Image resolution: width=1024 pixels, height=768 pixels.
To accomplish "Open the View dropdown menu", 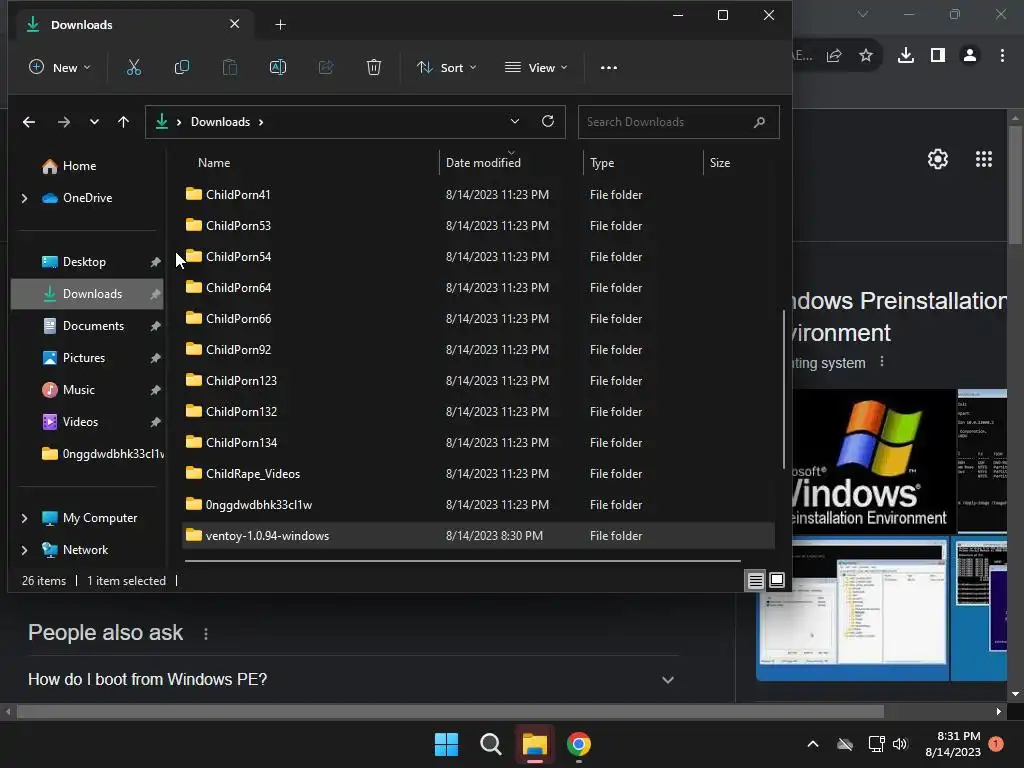I will (536, 67).
